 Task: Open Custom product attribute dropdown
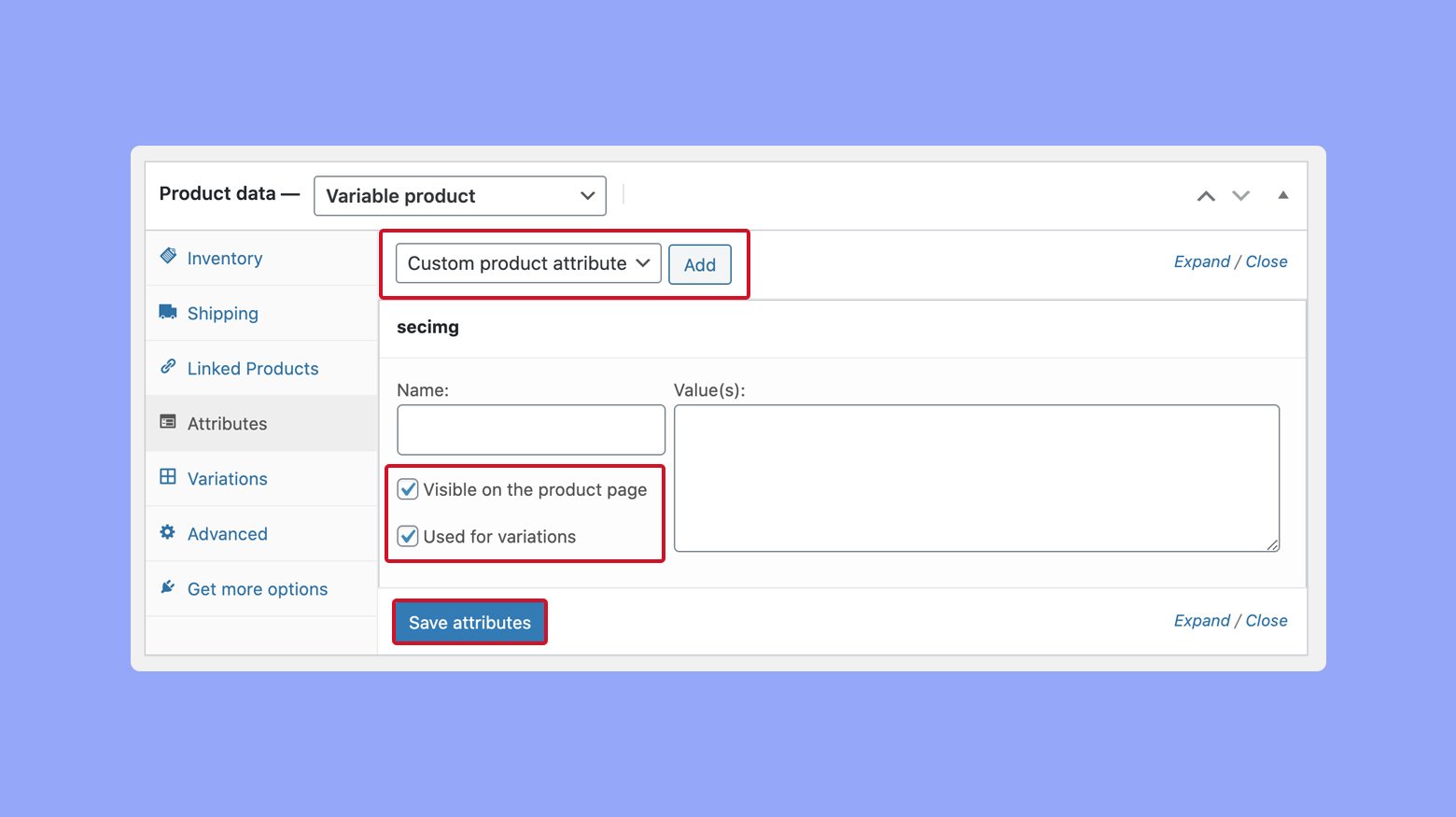[x=528, y=263]
